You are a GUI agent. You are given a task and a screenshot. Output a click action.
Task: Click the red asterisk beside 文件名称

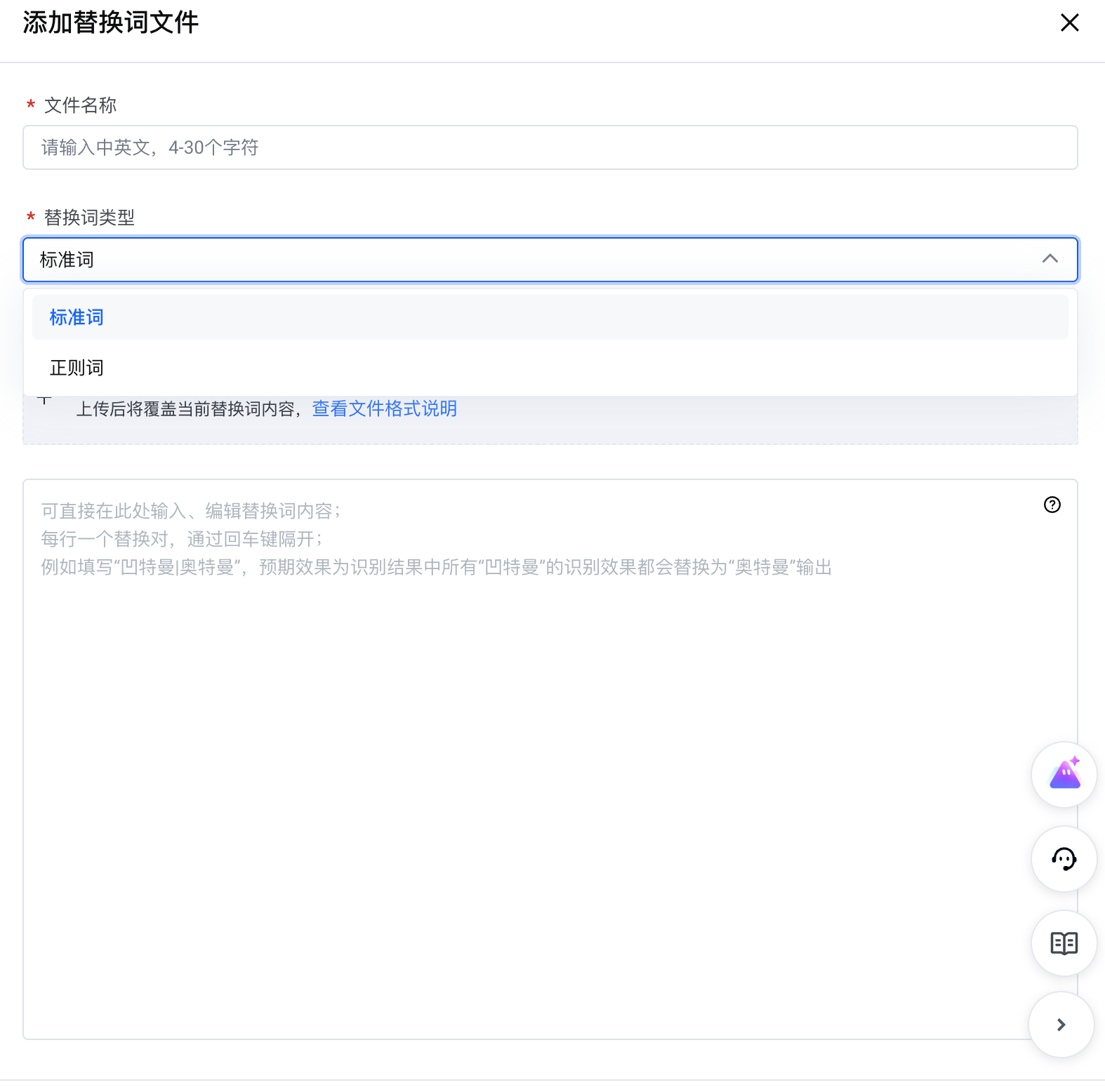point(31,105)
